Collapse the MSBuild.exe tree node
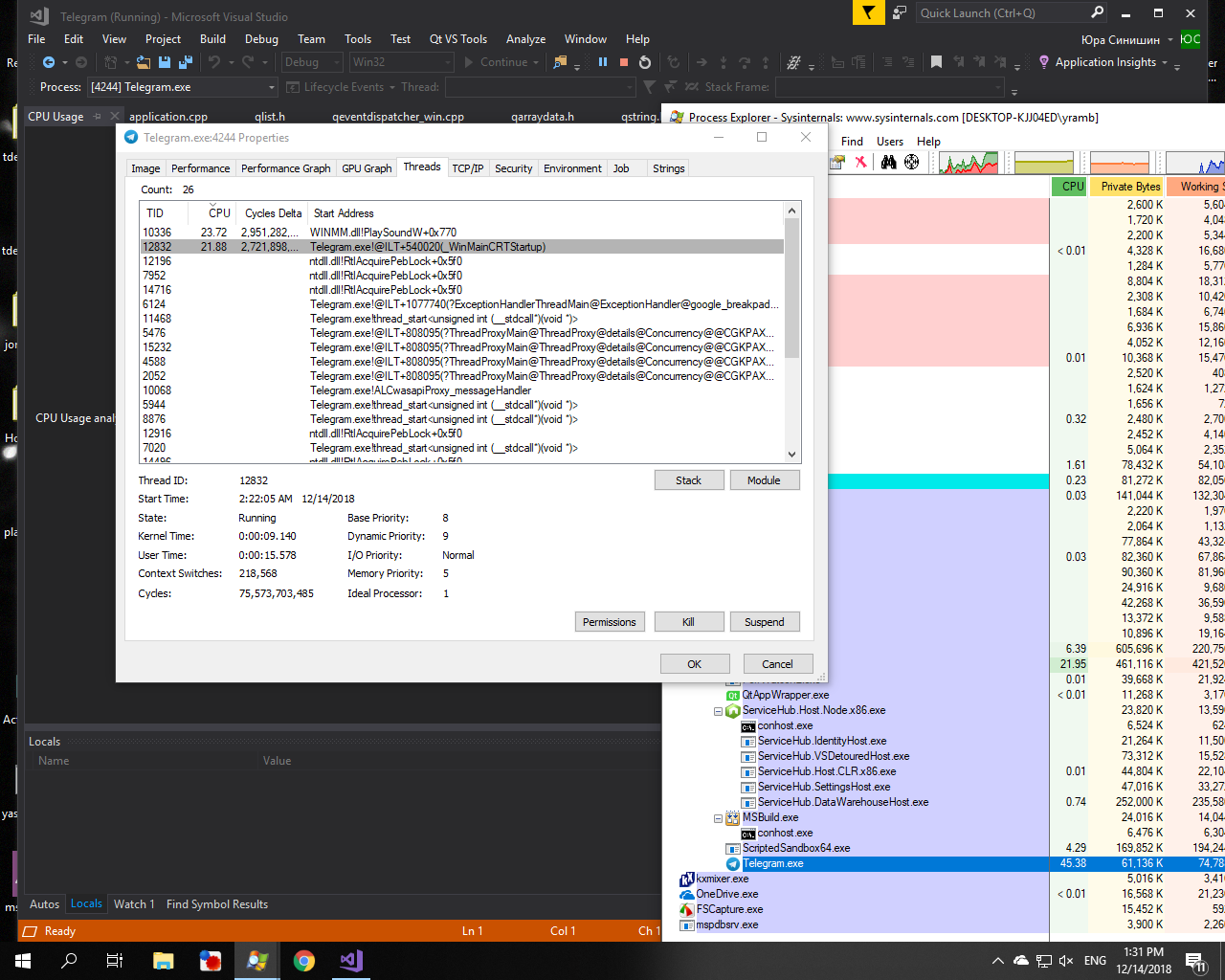The height and width of the screenshot is (980, 1225). pyautogui.click(x=719, y=818)
